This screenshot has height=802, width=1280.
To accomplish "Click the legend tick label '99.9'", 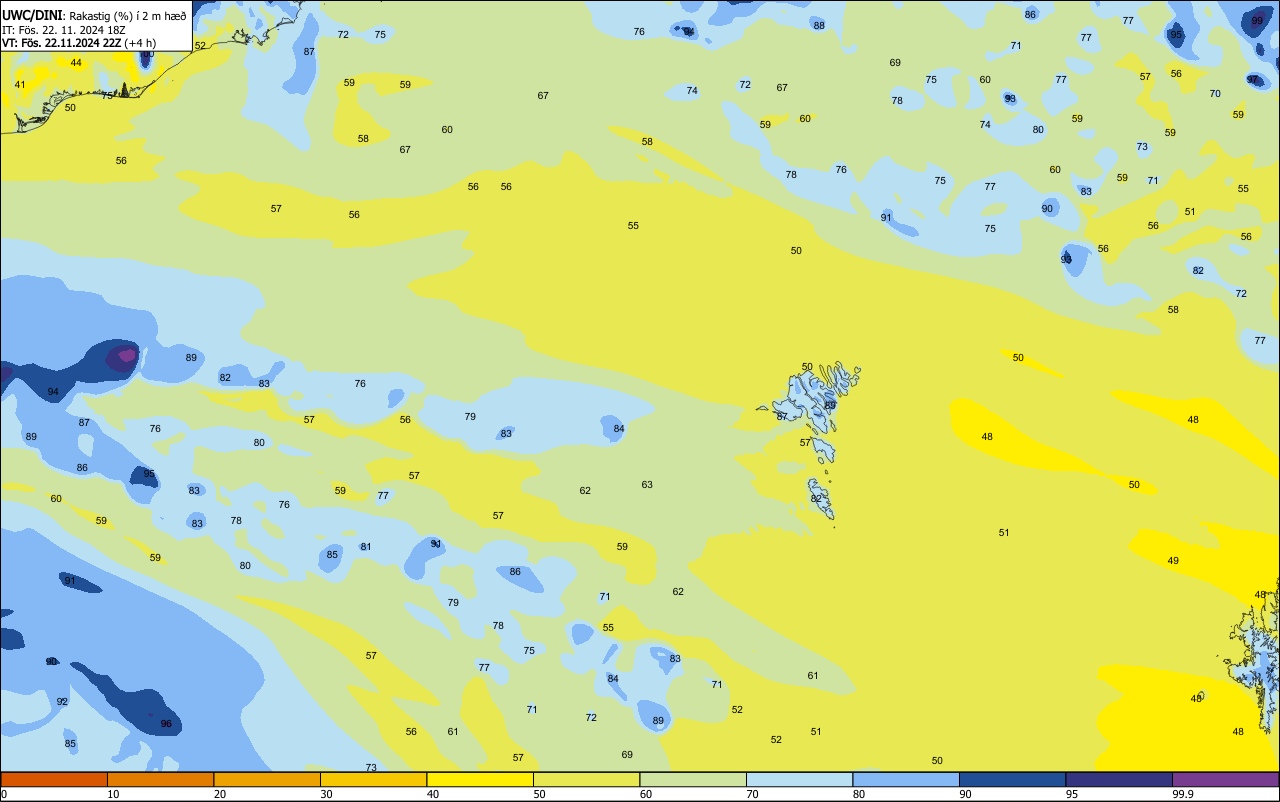I will (1184, 794).
